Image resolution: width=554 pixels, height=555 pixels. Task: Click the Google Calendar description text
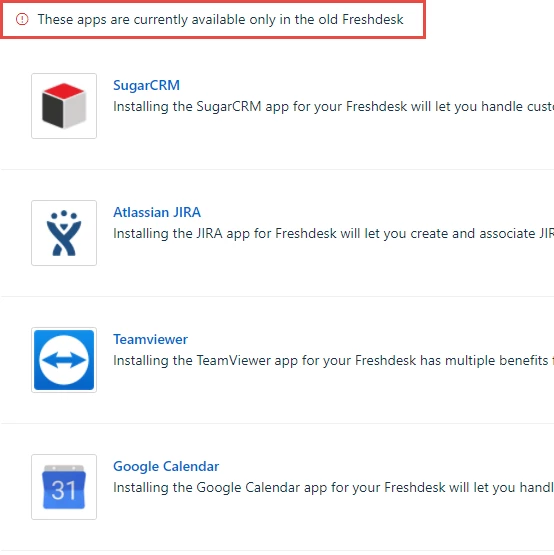(333, 488)
